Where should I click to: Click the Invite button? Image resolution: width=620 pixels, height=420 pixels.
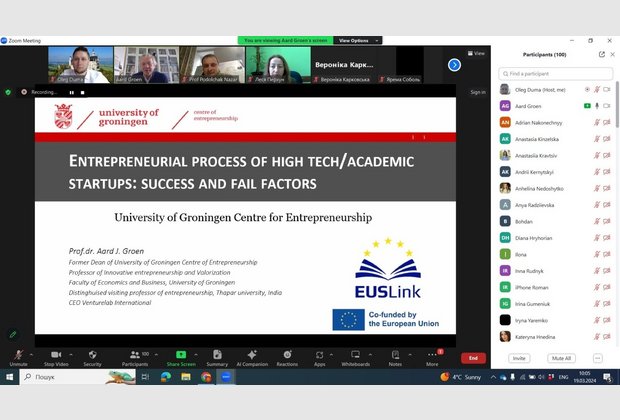point(519,358)
